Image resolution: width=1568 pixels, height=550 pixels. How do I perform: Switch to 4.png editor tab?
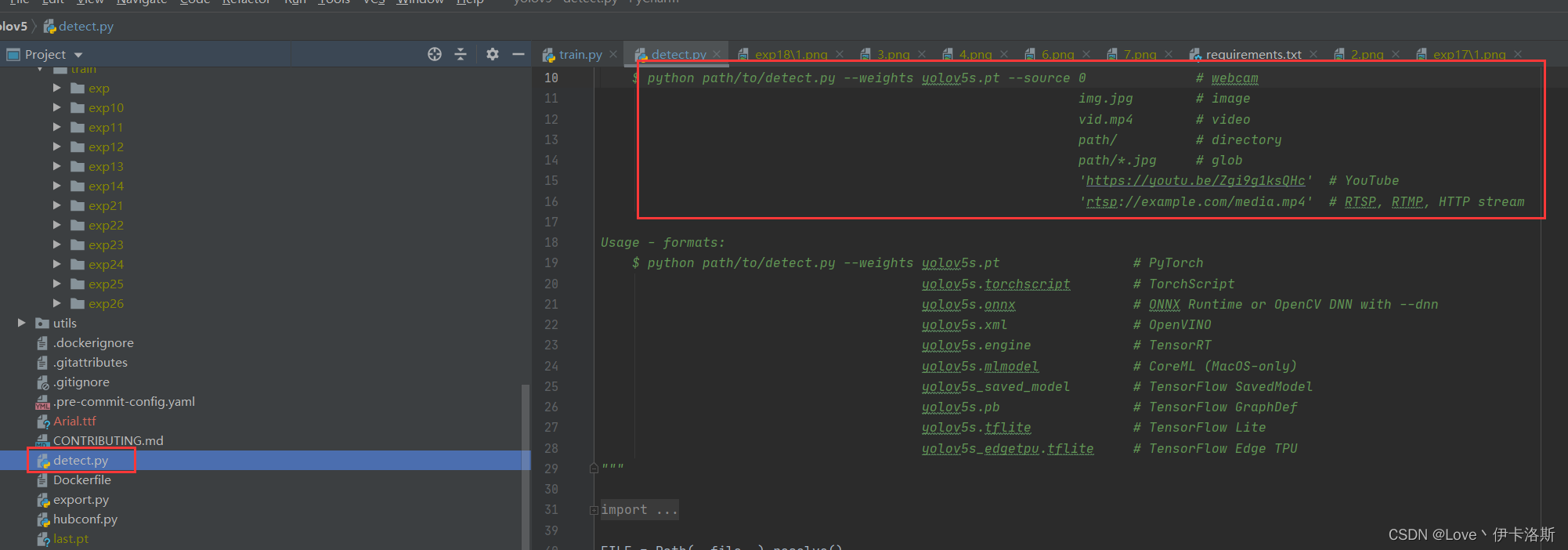975,54
